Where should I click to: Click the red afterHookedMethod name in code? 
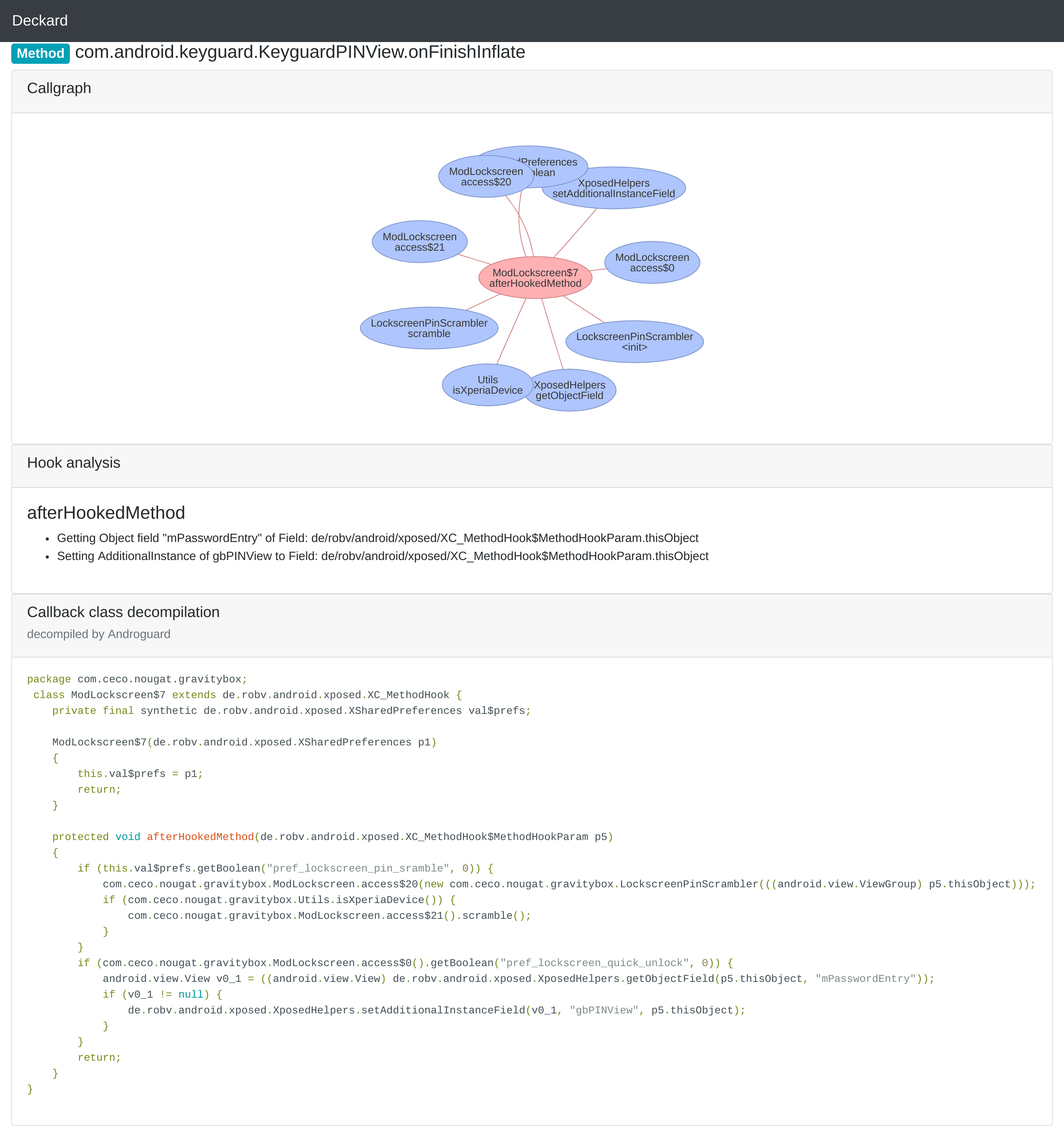[x=200, y=837]
